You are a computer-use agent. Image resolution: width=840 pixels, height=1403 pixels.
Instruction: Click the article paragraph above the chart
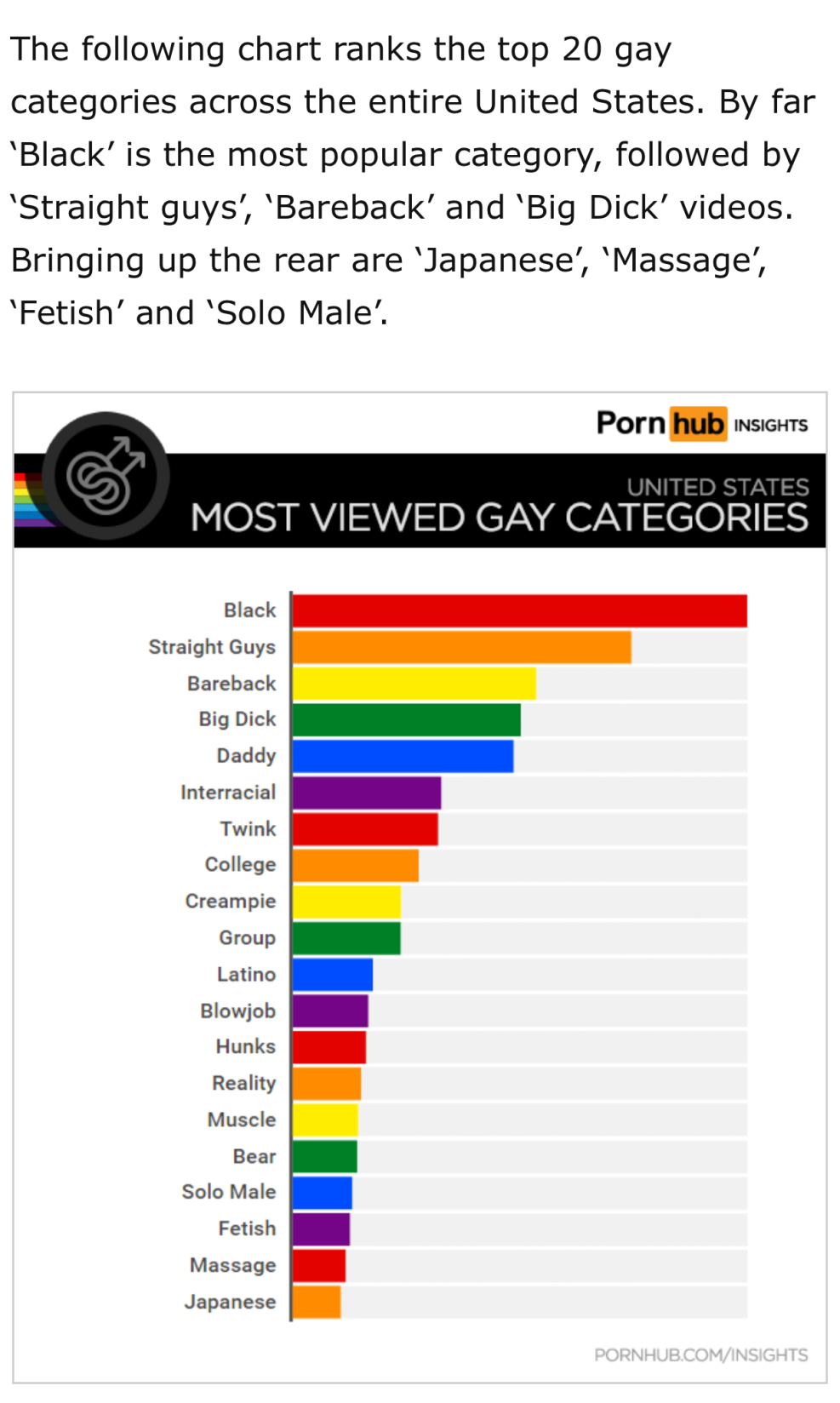(412, 180)
